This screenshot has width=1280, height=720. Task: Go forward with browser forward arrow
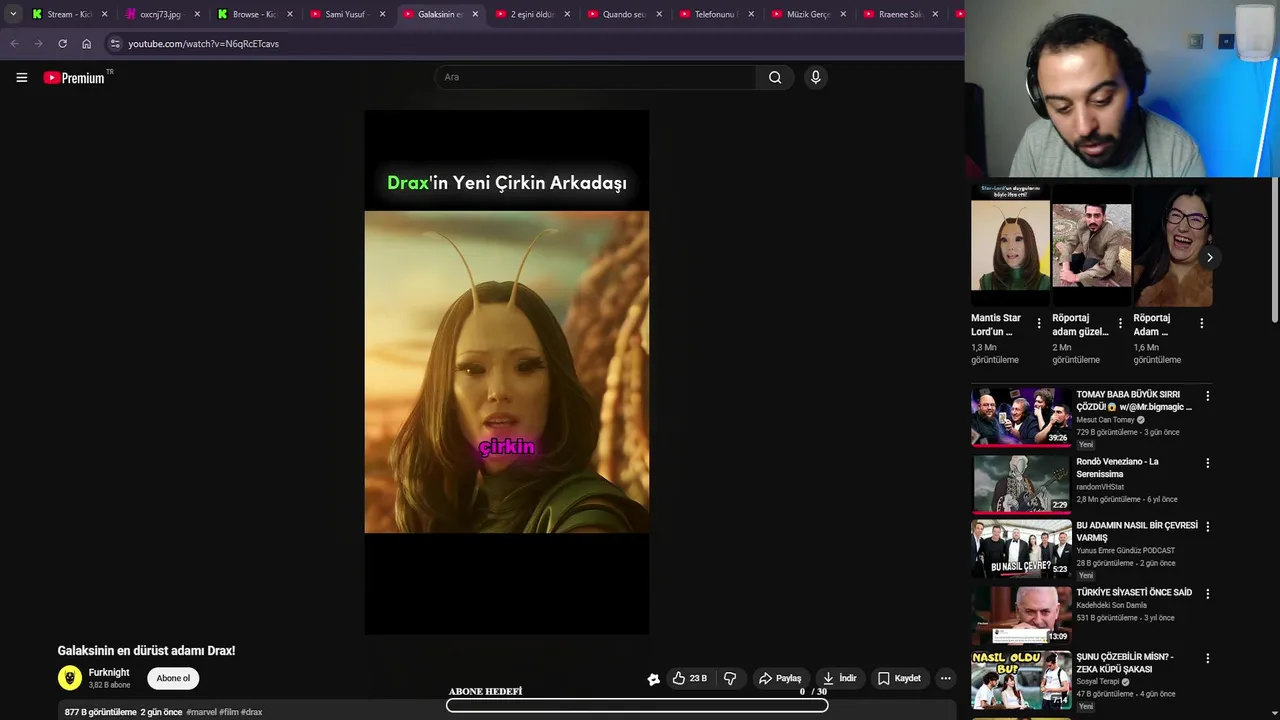38,44
